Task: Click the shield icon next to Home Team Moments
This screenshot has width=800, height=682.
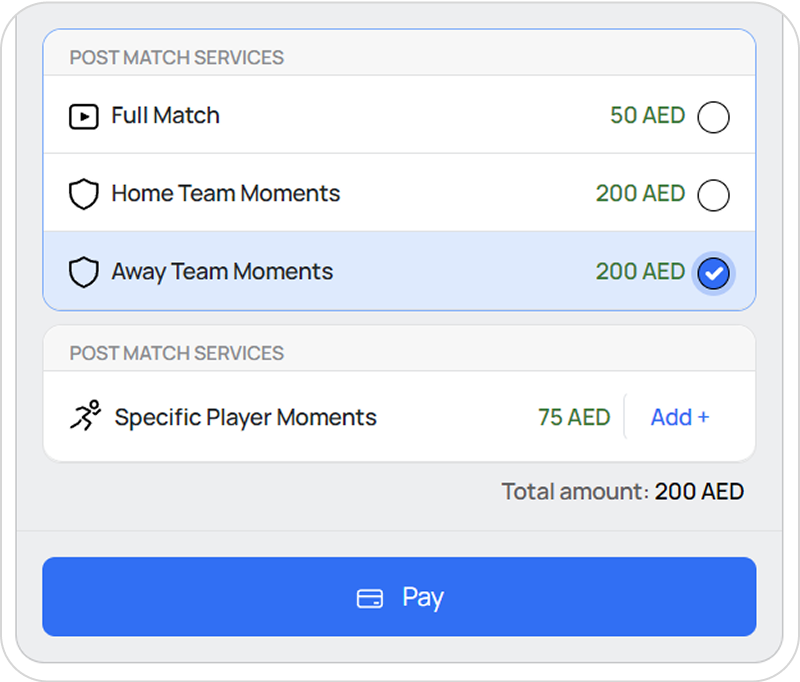Action: (84, 194)
